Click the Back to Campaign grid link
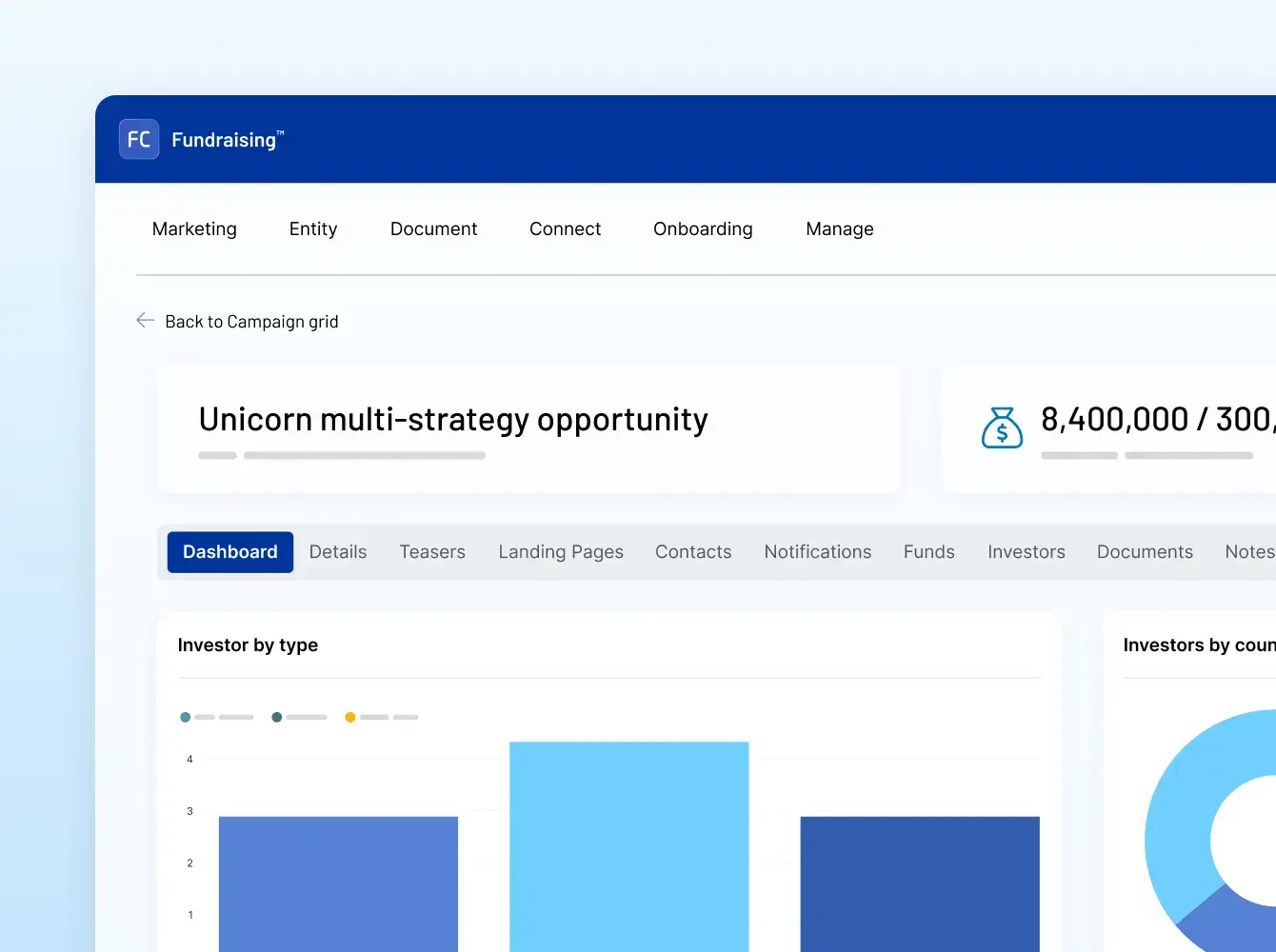Viewport: 1276px width, 952px height. click(252, 321)
